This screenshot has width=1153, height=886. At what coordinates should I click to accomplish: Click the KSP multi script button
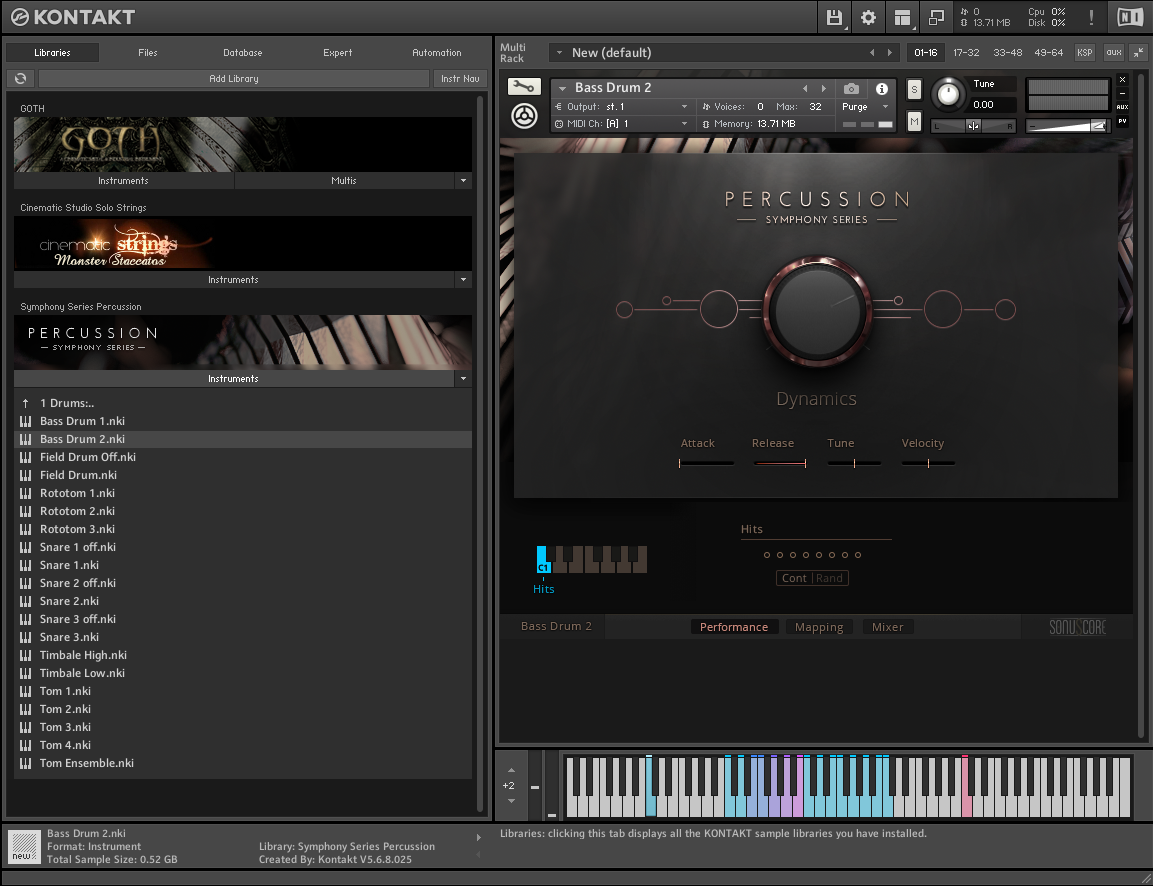[x=1085, y=52]
